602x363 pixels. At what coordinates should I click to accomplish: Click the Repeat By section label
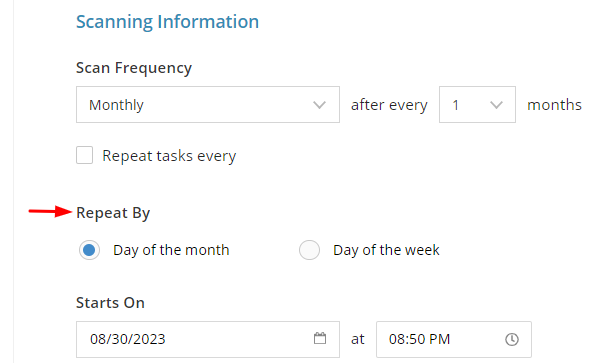[x=113, y=213]
